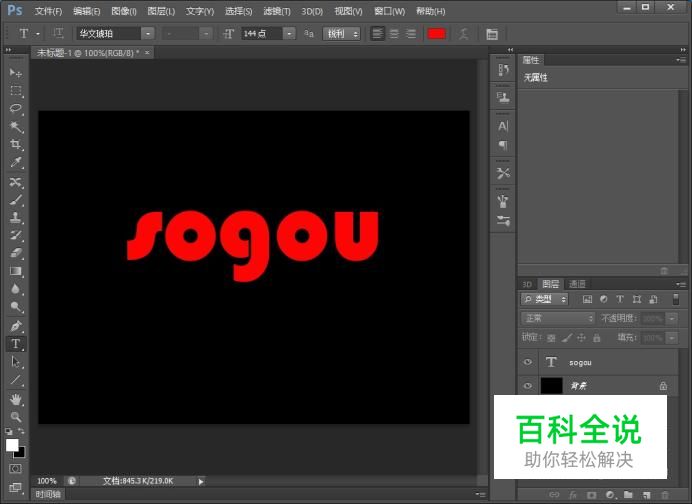Open the 正常 blend mode dropdown
The height and width of the screenshot is (504, 692).
558,318
